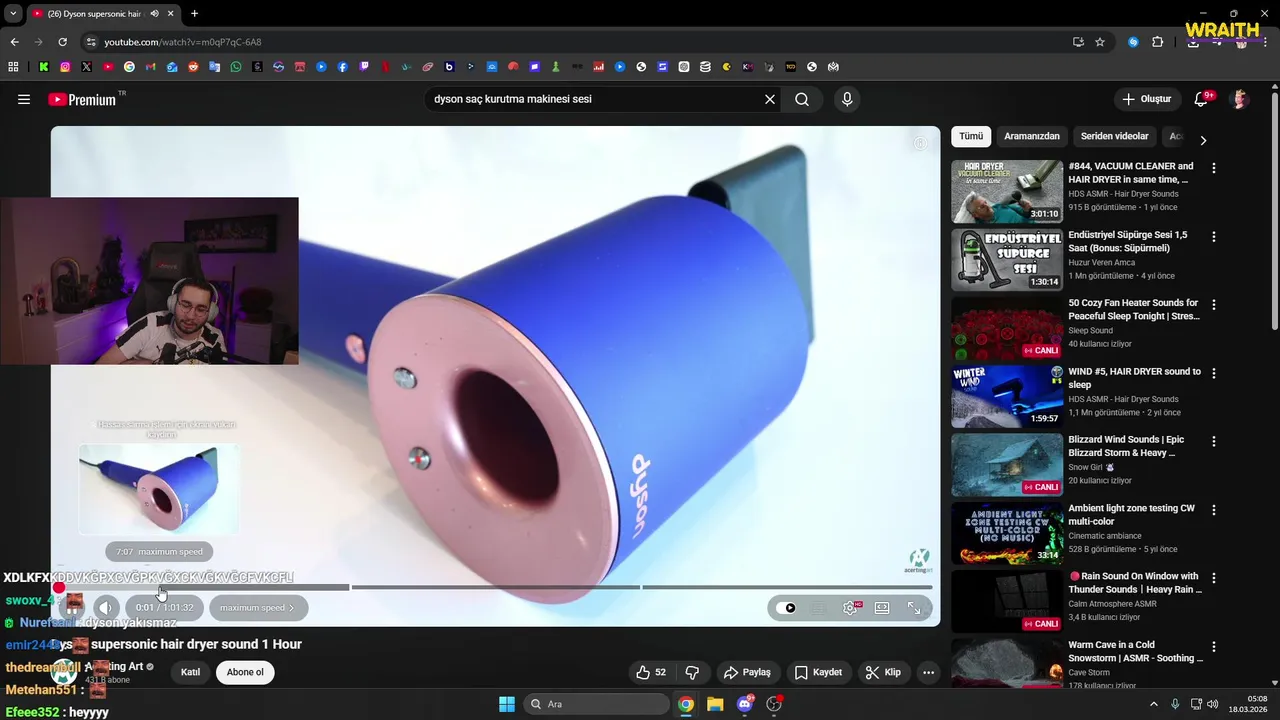Select the Tümü filter chip
The height and width of the screenshot is (720, 1280).
pyautogui.click(x=971, y=136)
